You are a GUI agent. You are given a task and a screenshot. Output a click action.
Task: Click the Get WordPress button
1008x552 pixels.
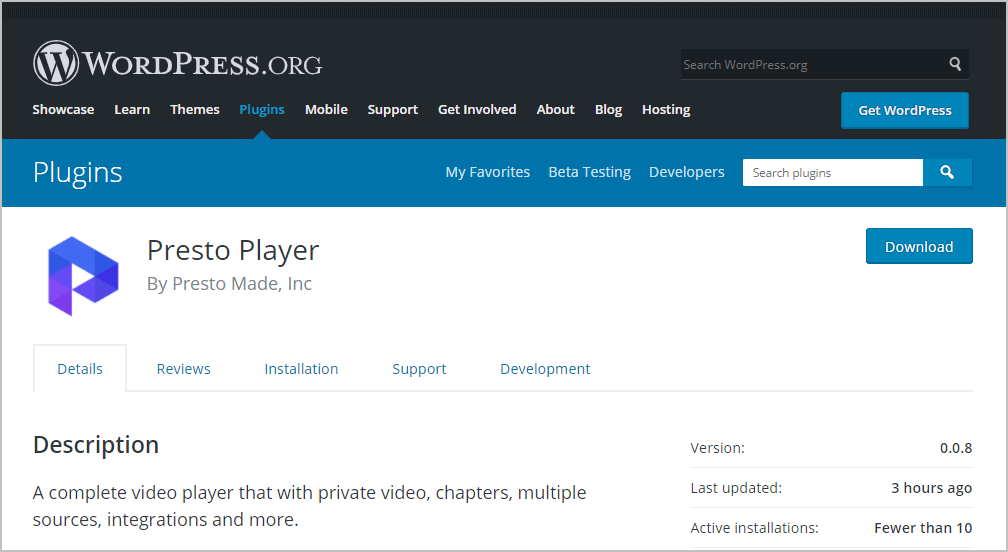[x=904, y=110]
